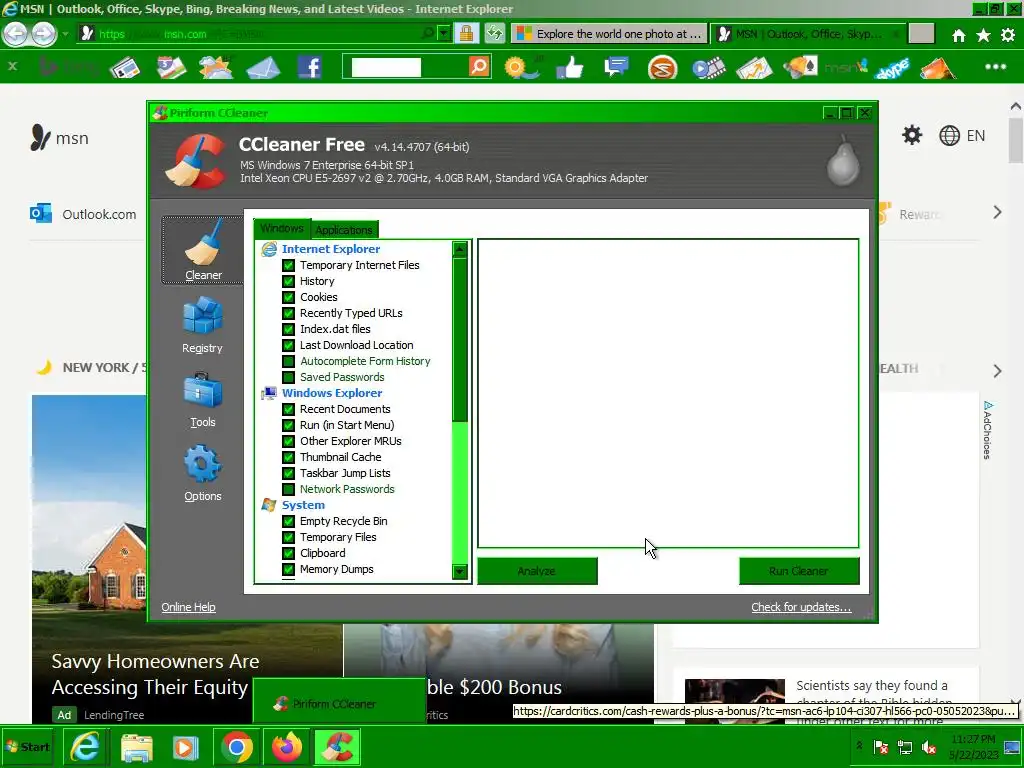Switch to Explore the world browser tab
The width and height of the screenshot is (1024, 768).
coord(609,34)
